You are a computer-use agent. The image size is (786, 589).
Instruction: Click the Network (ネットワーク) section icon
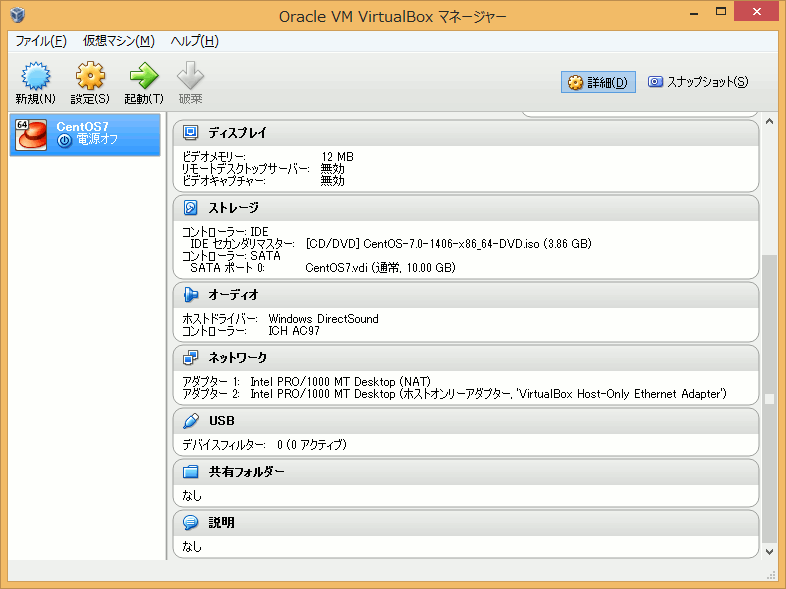click(191, 358)
